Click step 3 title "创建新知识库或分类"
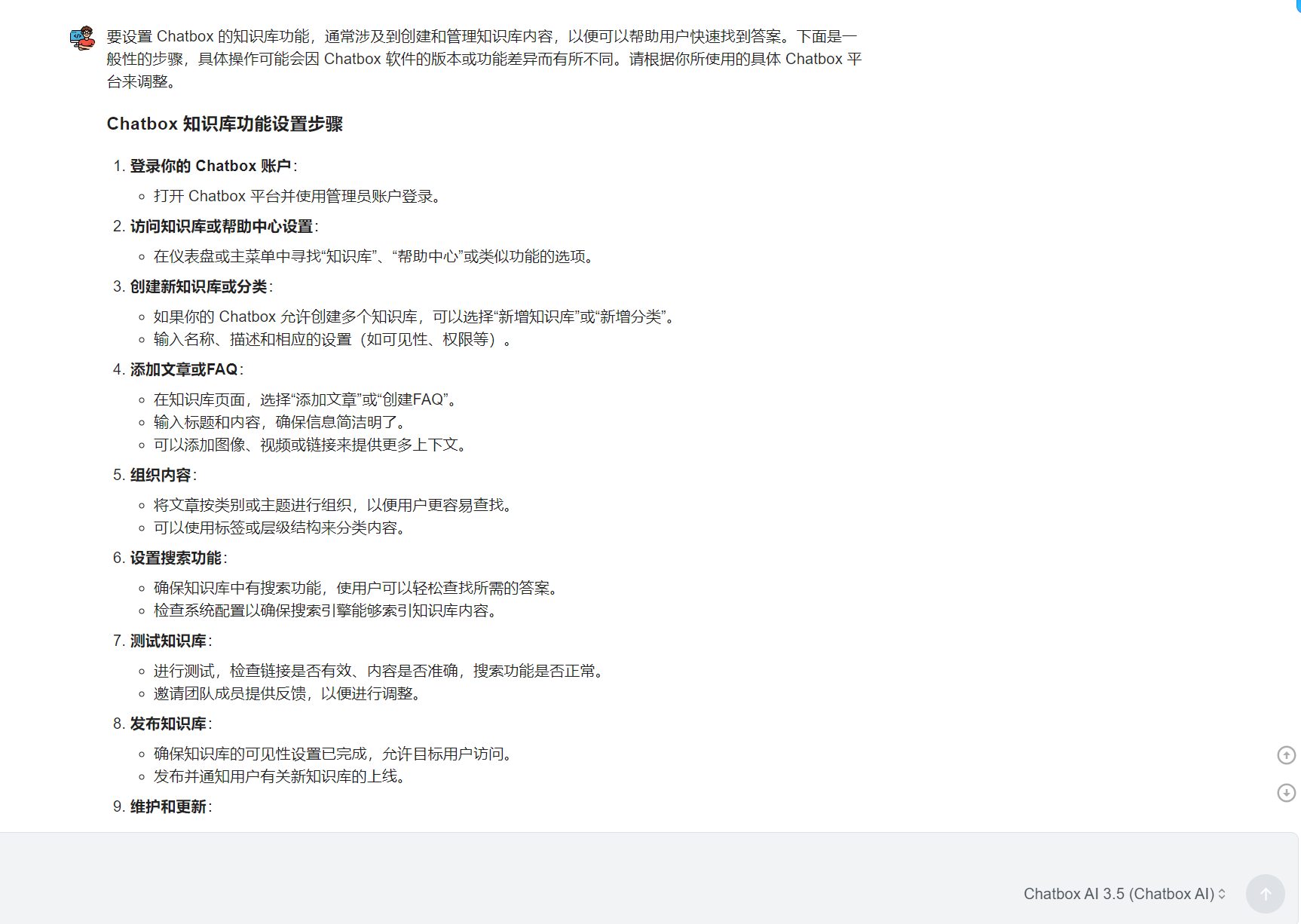 [x=198, y=287]
